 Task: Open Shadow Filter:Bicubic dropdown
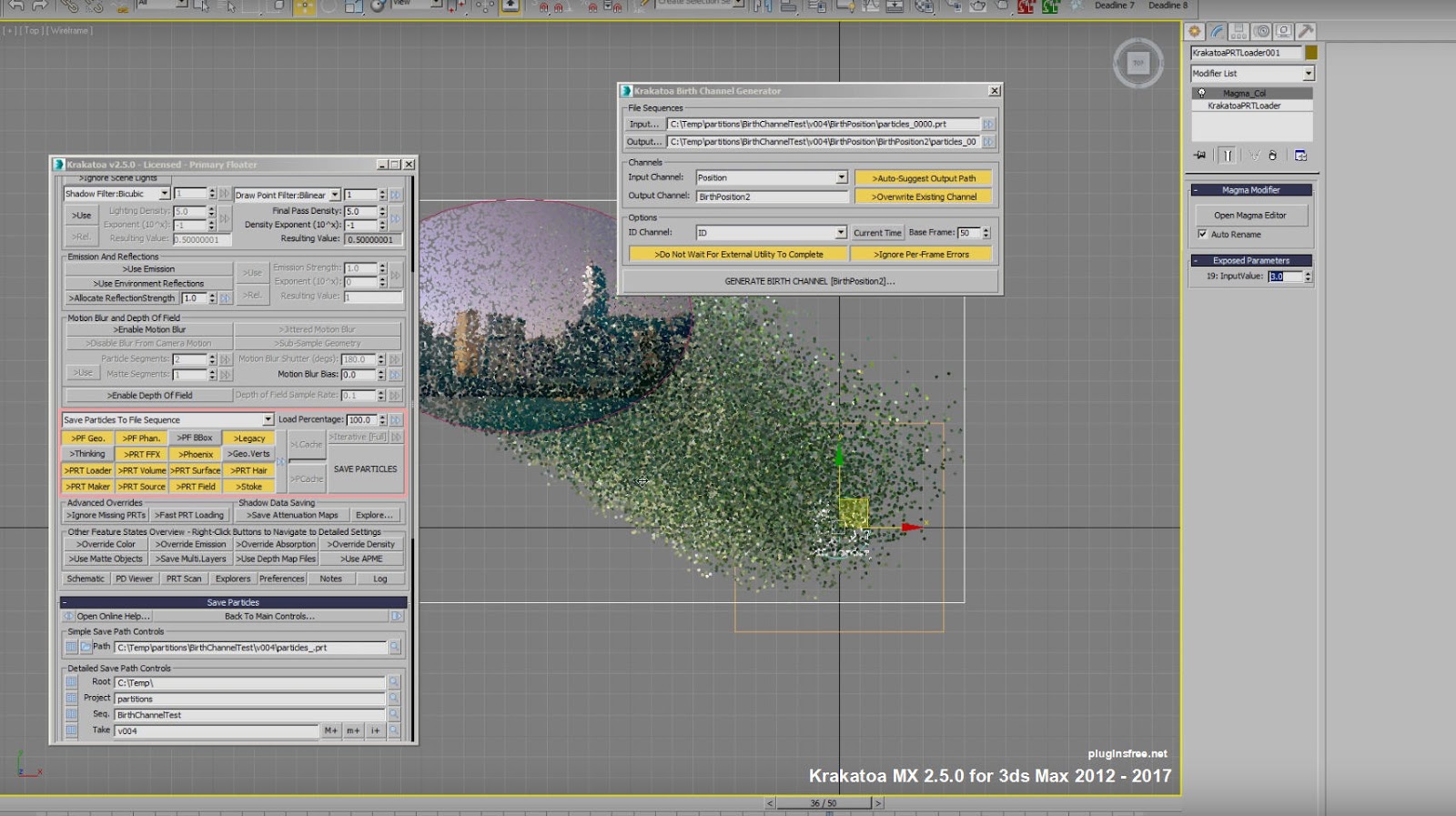tap(116, 194)
